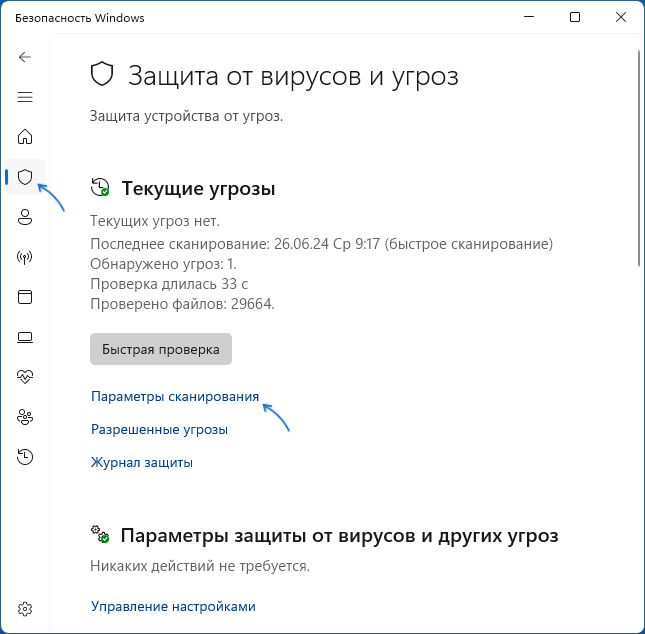Open Device security laptop icon

pos(25,337)
